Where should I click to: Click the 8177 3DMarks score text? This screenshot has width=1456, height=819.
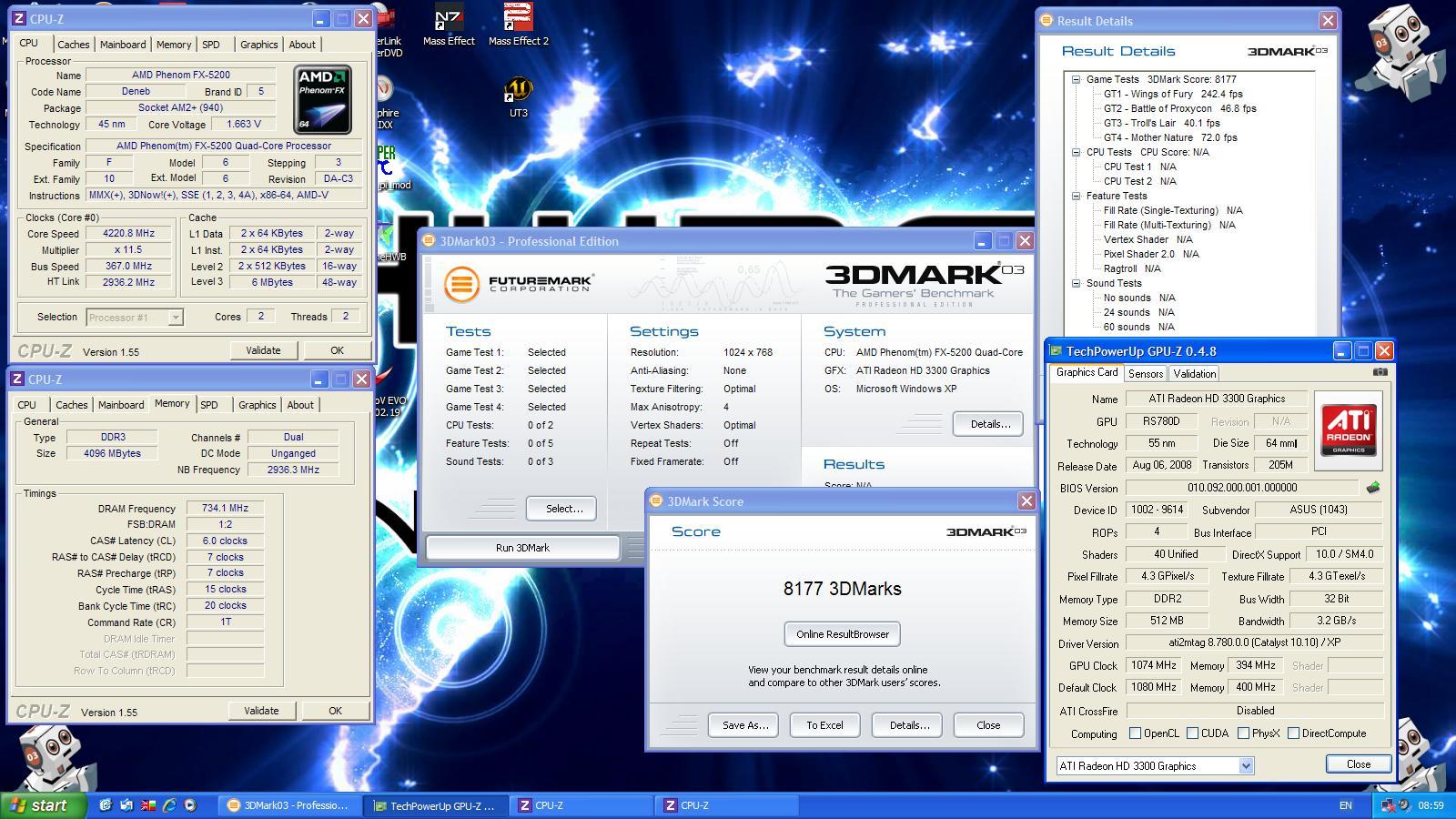(x=843, y=589)
